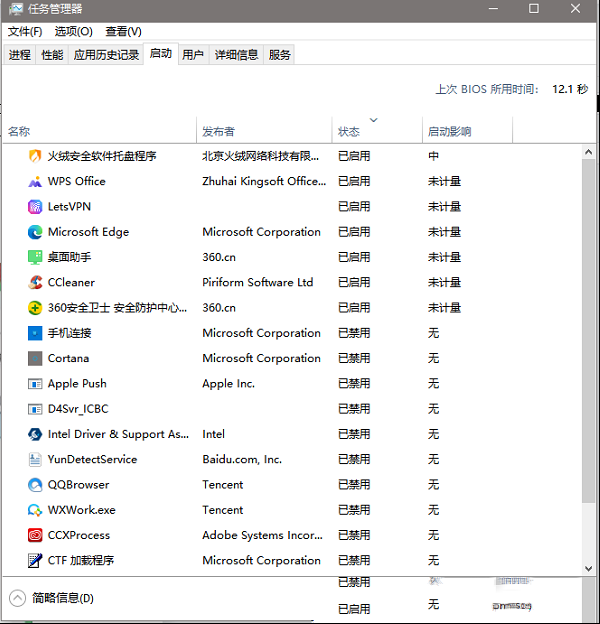Select the CCXProcess row name
This screenshot has height=624, width=600.
(79, 535)
